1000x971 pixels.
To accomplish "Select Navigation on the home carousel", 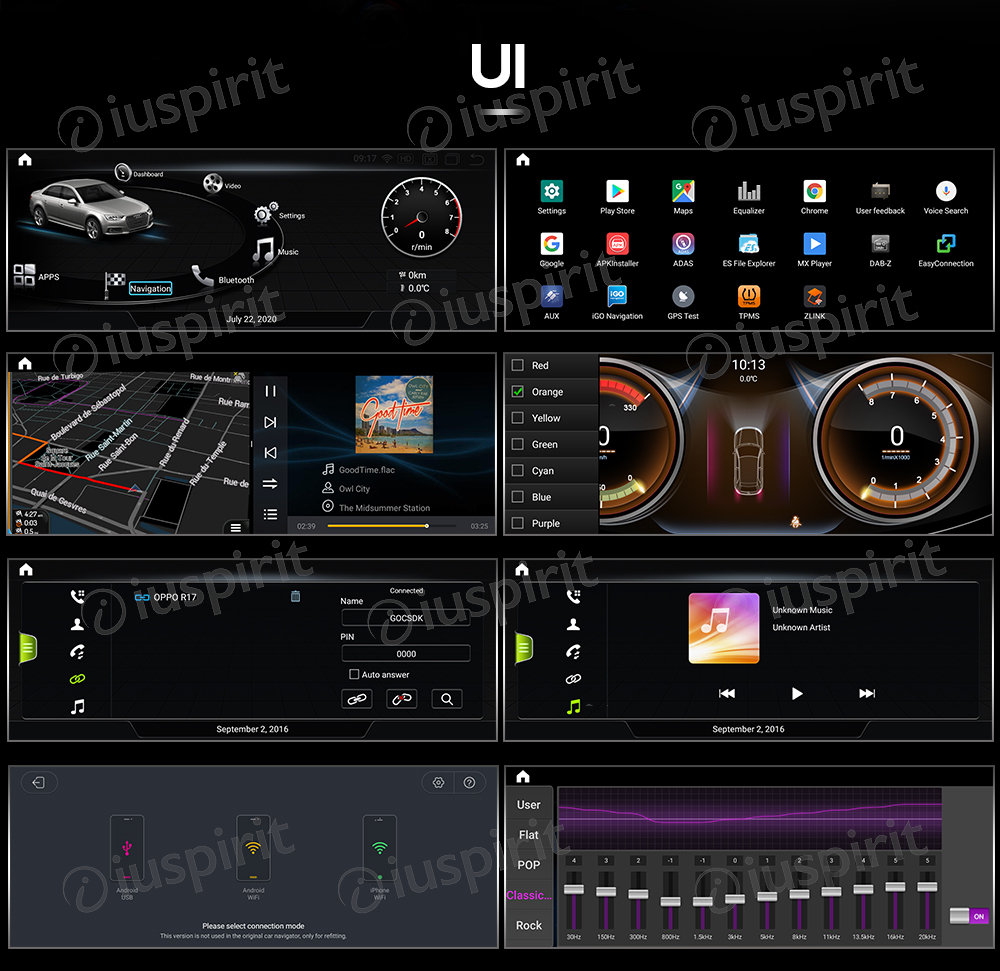I will pos(150,289).
